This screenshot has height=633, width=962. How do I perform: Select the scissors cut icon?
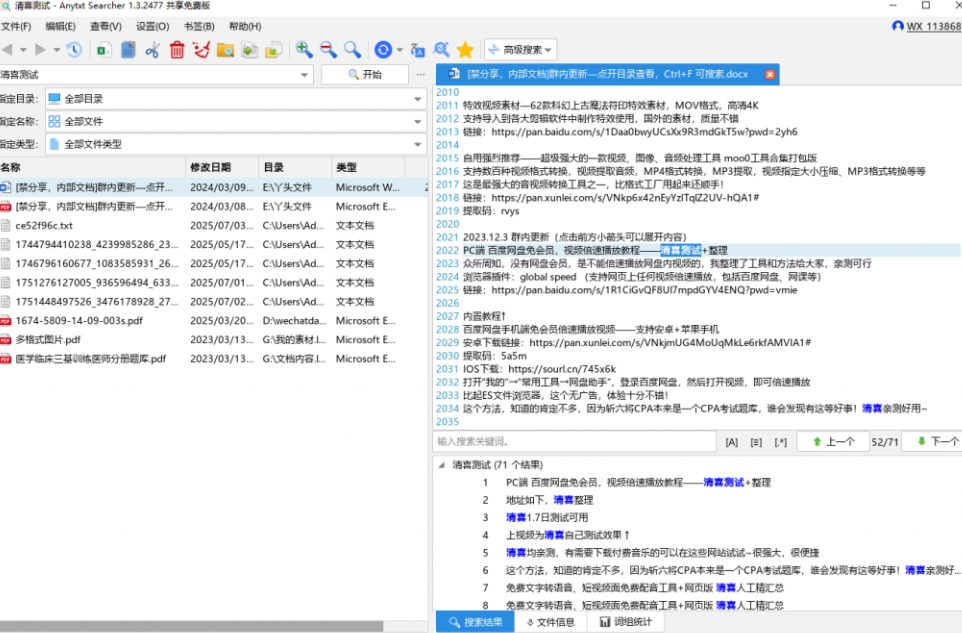click(151, 49)
